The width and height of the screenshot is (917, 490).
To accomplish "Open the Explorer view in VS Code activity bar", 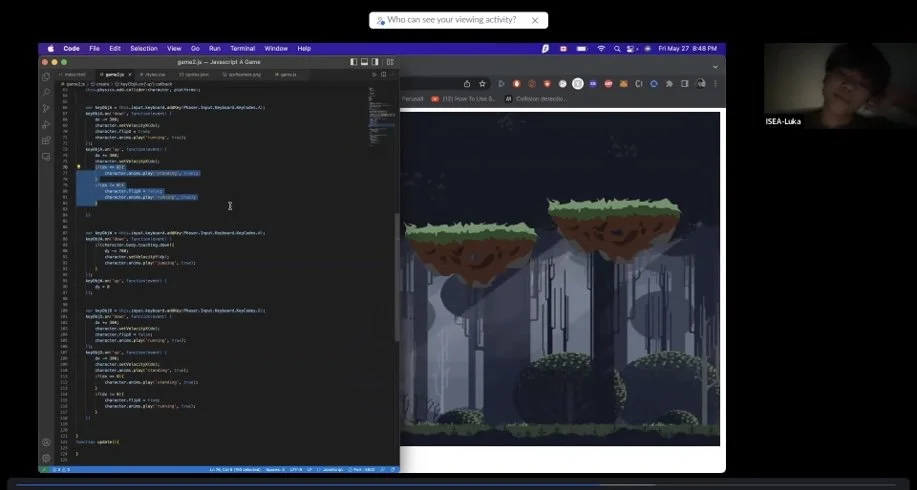I will coord(46,77).
